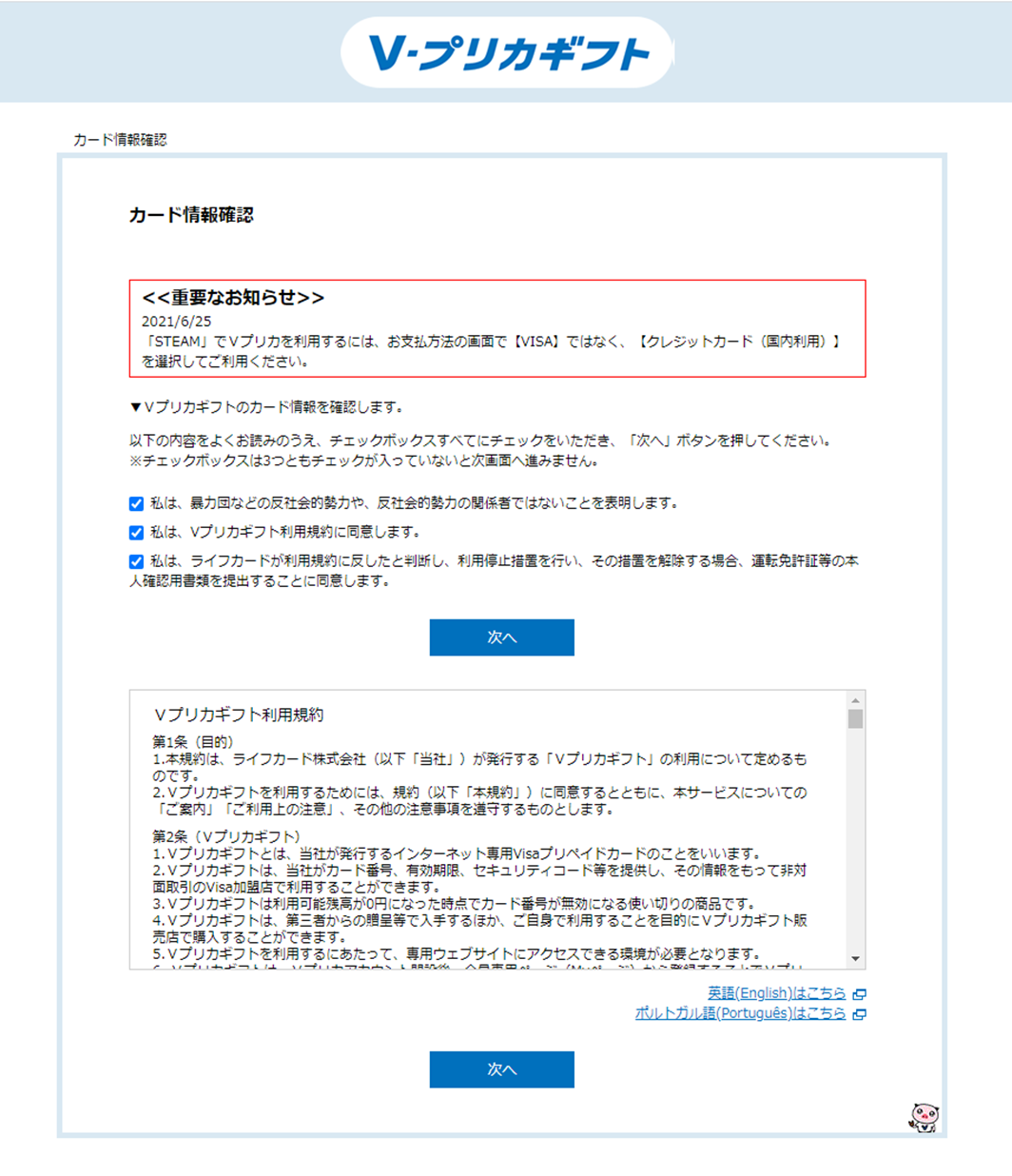Click the terms box scrollbar thumb
The image size is (1012, 1176).
click(x=855, y=718)
